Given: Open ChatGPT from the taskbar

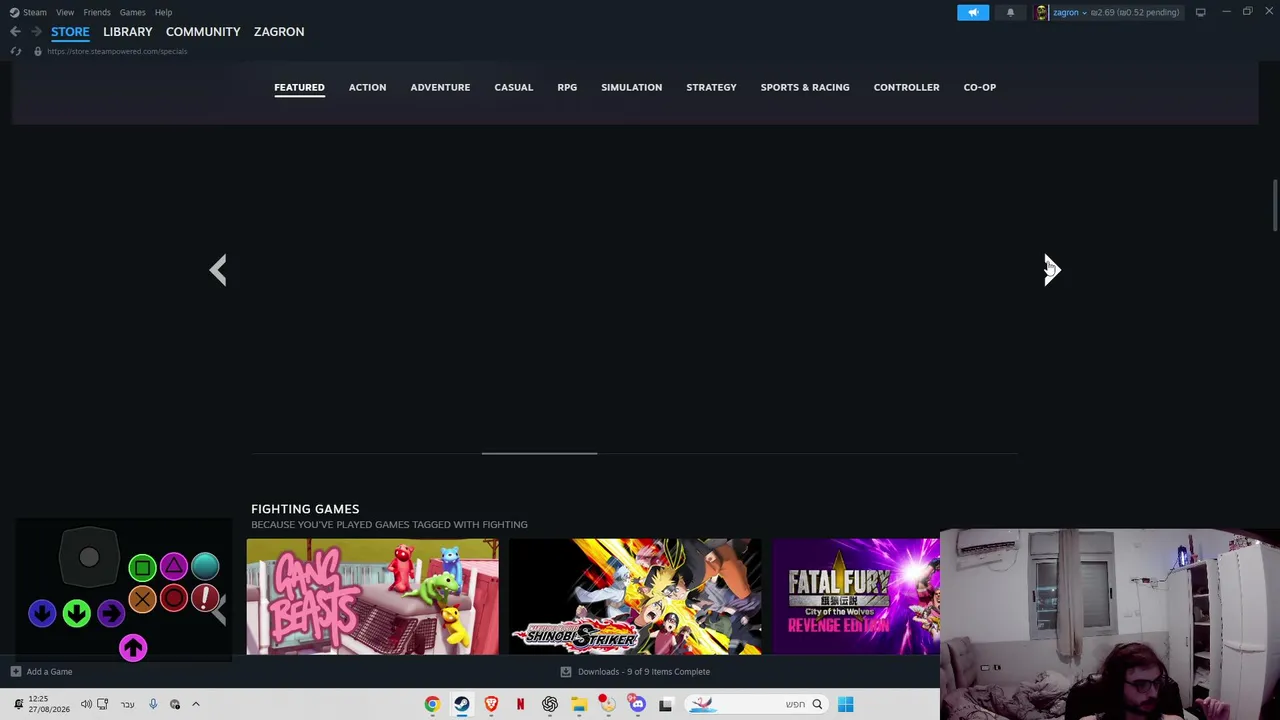Looking at the screenshot, I should [x=549, y=704].
